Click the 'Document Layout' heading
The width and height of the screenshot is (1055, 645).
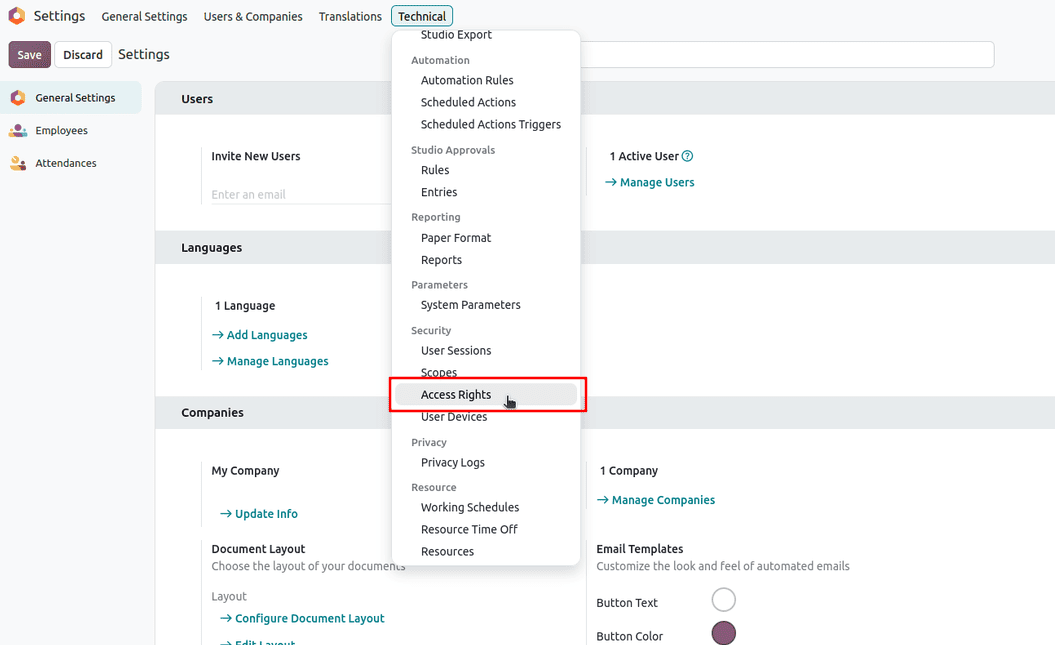pos(258,549)
